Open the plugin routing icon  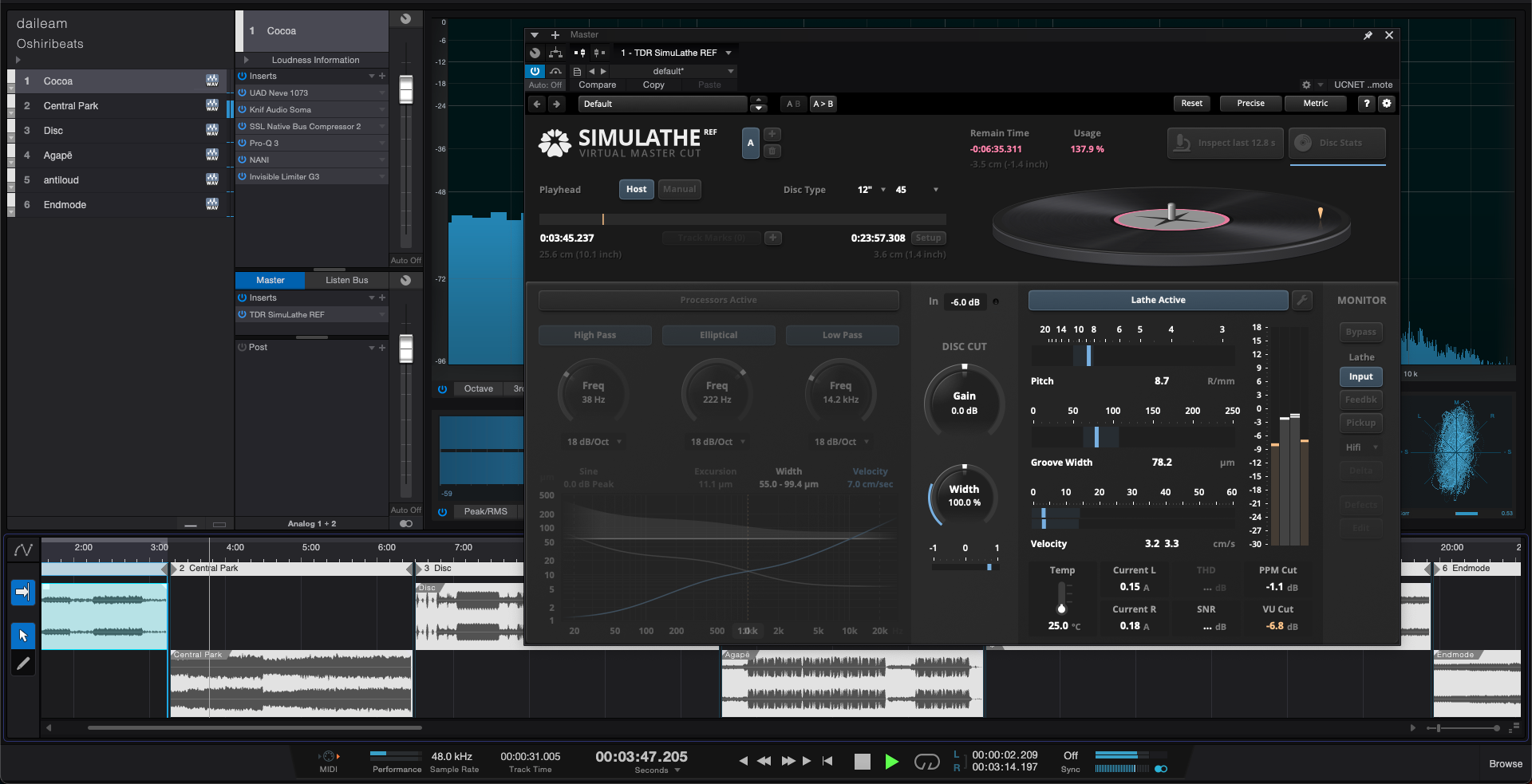point(556,53)
